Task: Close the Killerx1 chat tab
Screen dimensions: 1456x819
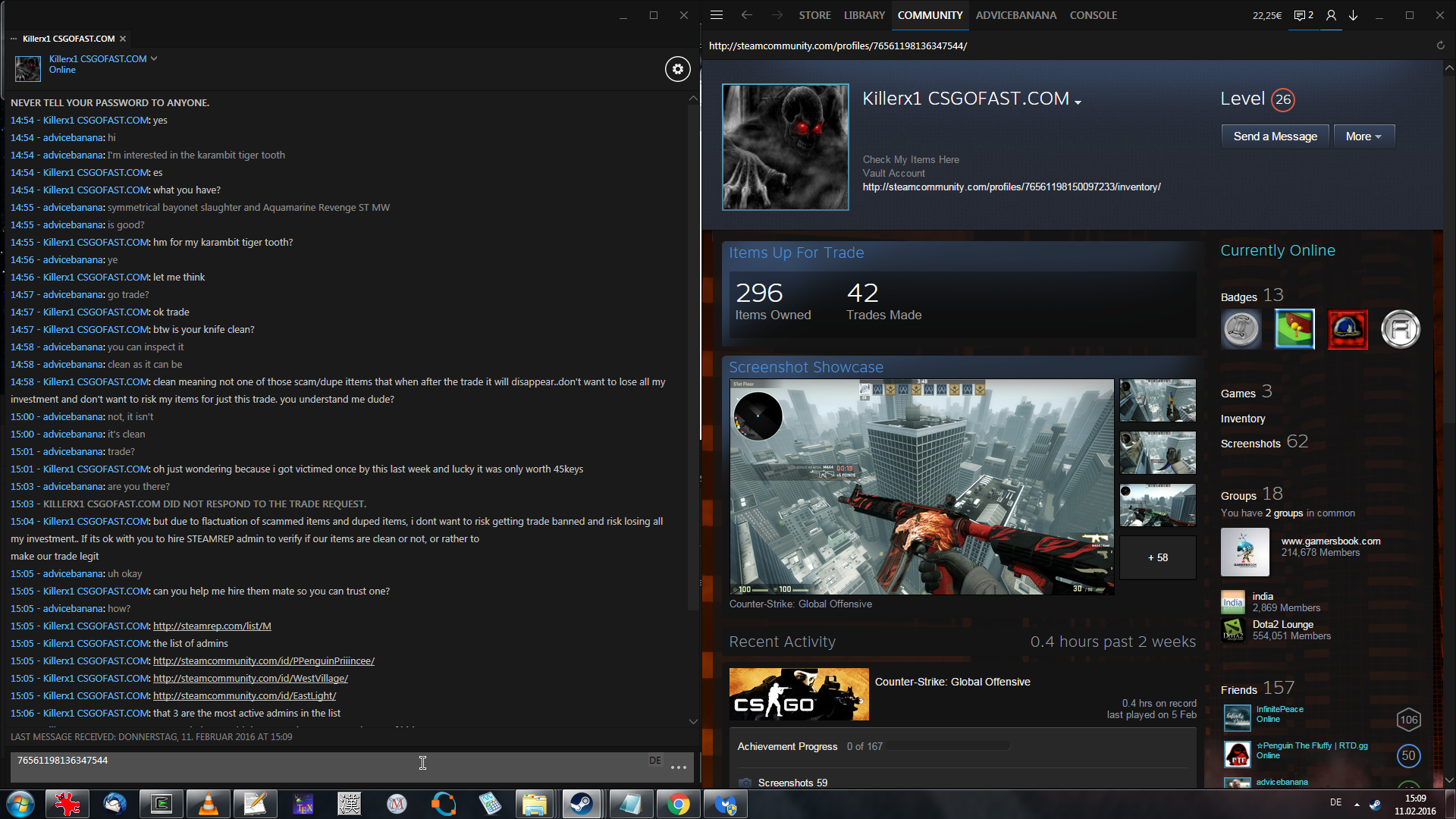Action: pyautogui.click(x=123, y=39)
